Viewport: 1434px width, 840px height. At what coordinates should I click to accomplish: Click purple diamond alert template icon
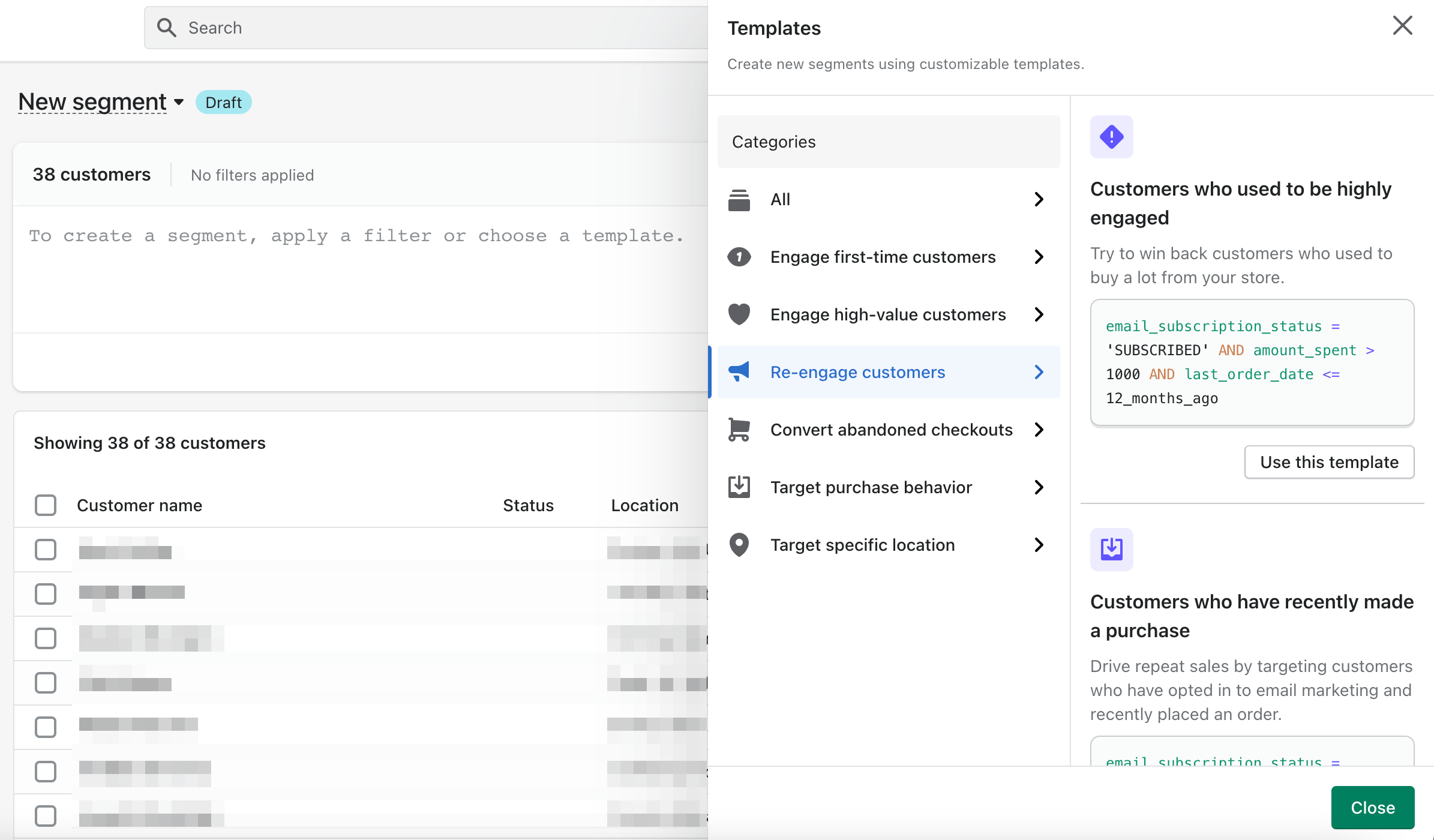pos(1111,137)
